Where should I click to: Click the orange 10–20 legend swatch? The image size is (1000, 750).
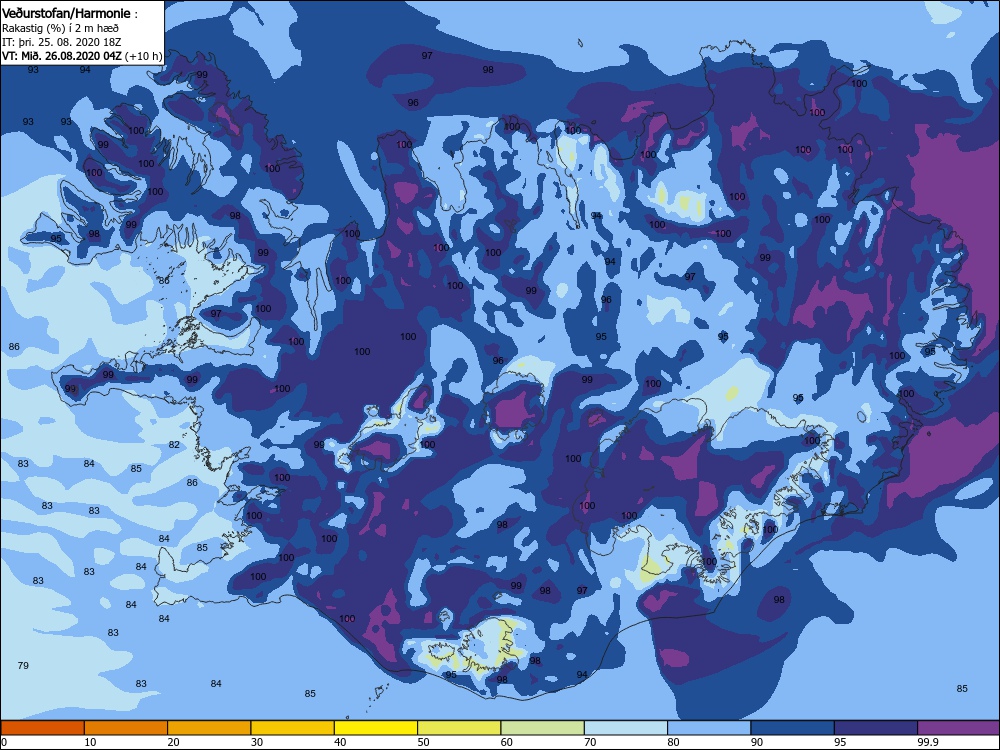pos(126,728)
